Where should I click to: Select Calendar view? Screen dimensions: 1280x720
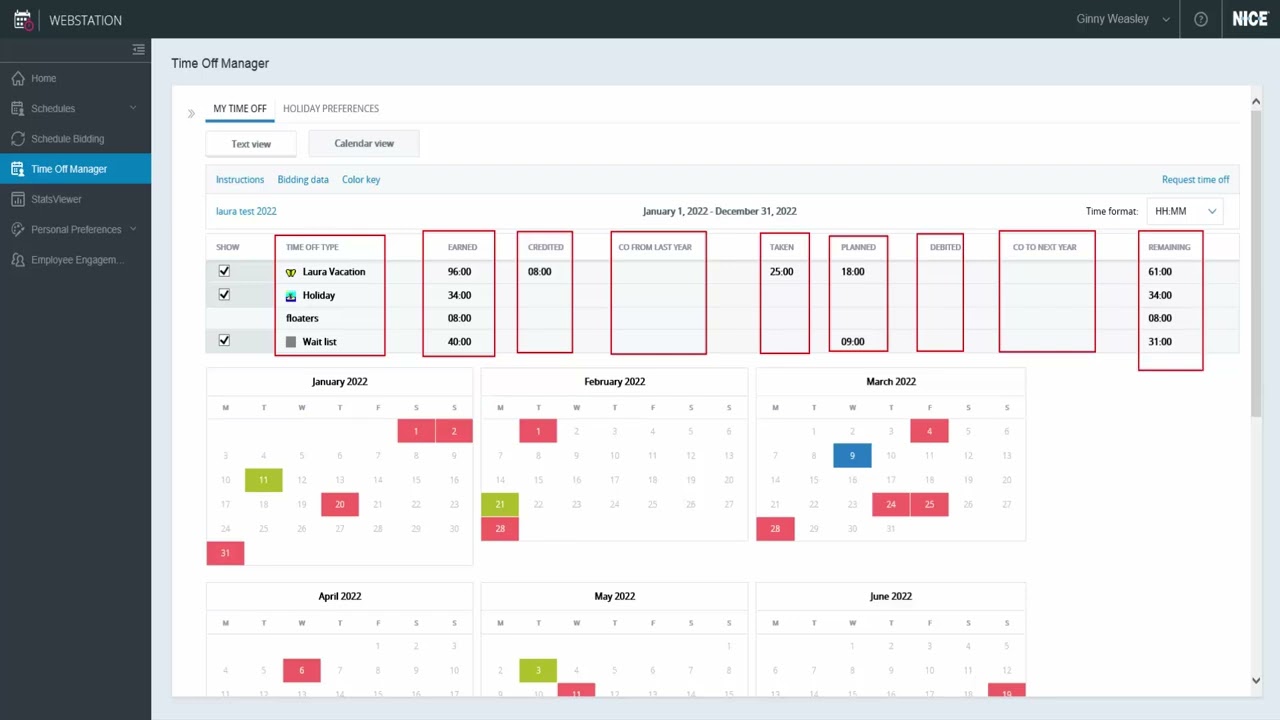[364, 143]
